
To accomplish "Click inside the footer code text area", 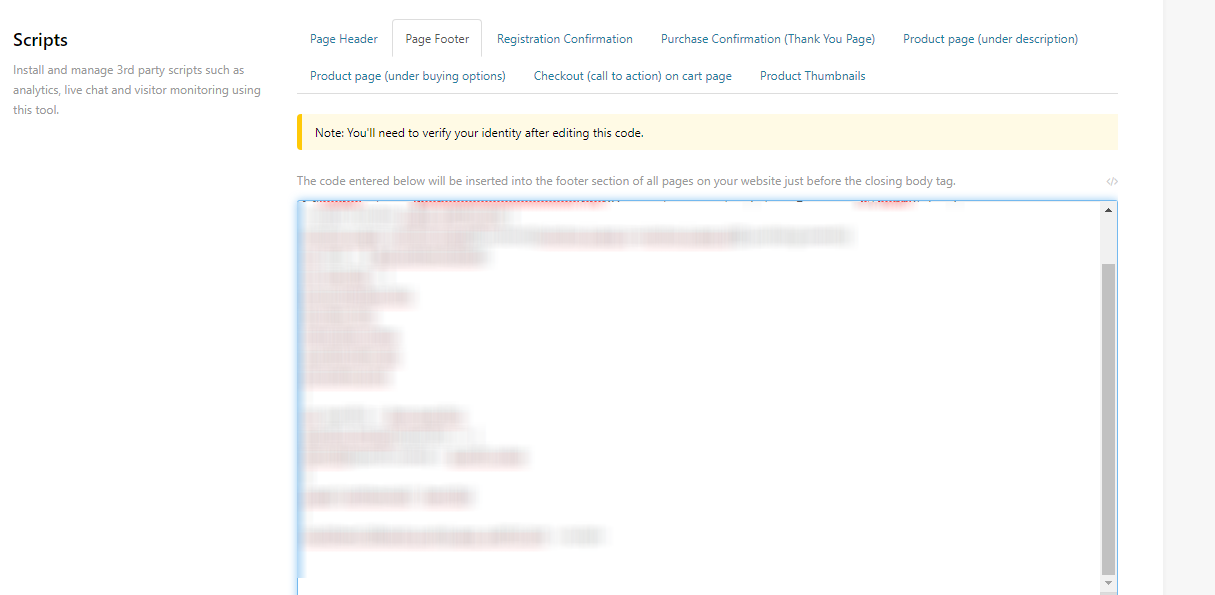I will point(699,397).
